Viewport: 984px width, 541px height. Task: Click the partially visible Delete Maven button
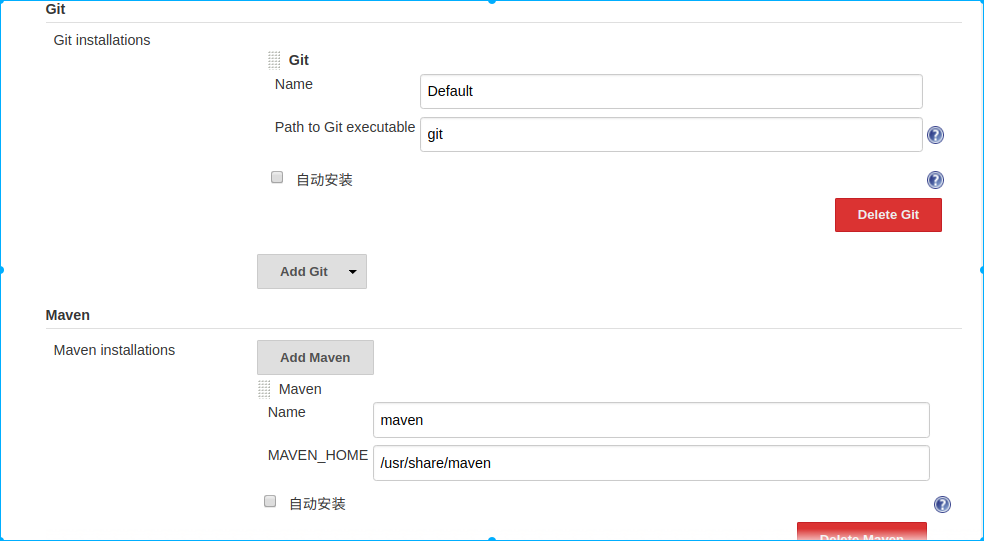pyautogui.click(x=862, y=532)
